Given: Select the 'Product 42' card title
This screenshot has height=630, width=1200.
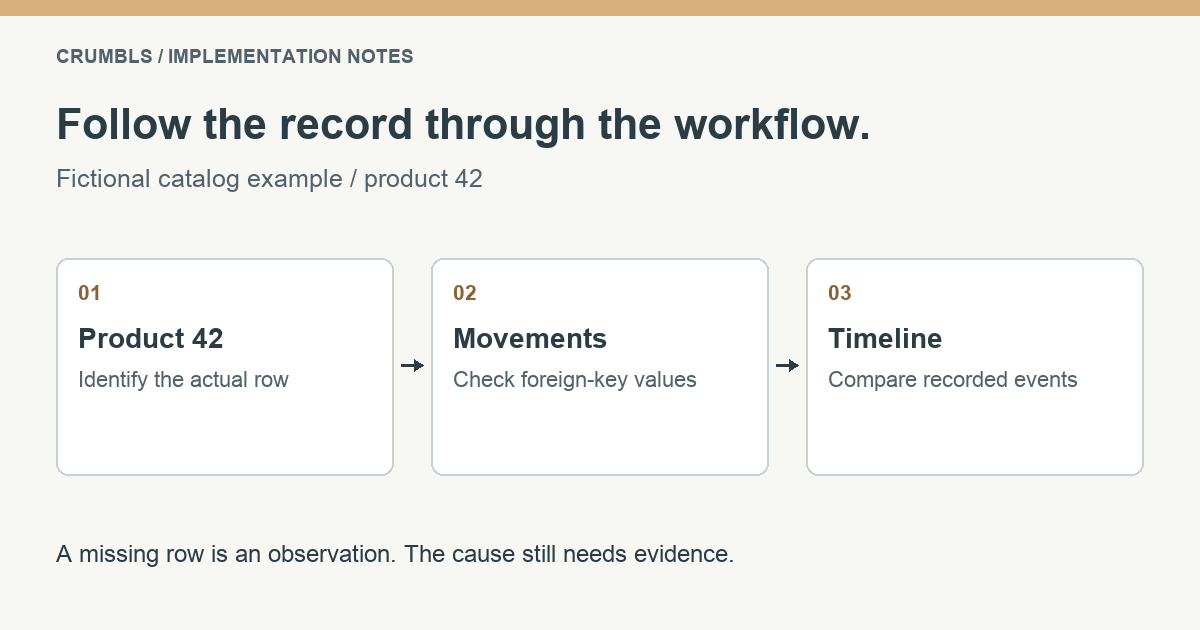Looking at the screenshot, I should [151, 339].
